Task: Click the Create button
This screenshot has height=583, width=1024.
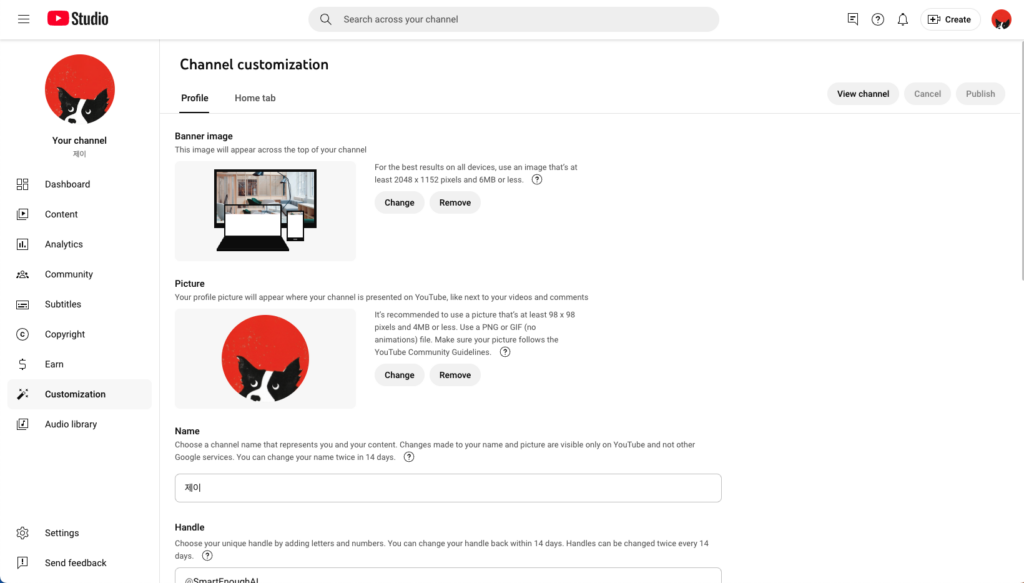Action: 950,20
